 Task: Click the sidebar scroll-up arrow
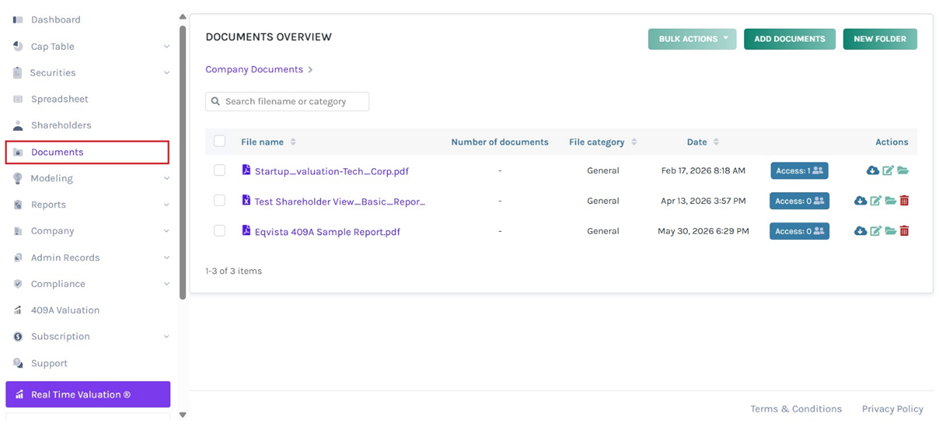click(x=183, y=16)
